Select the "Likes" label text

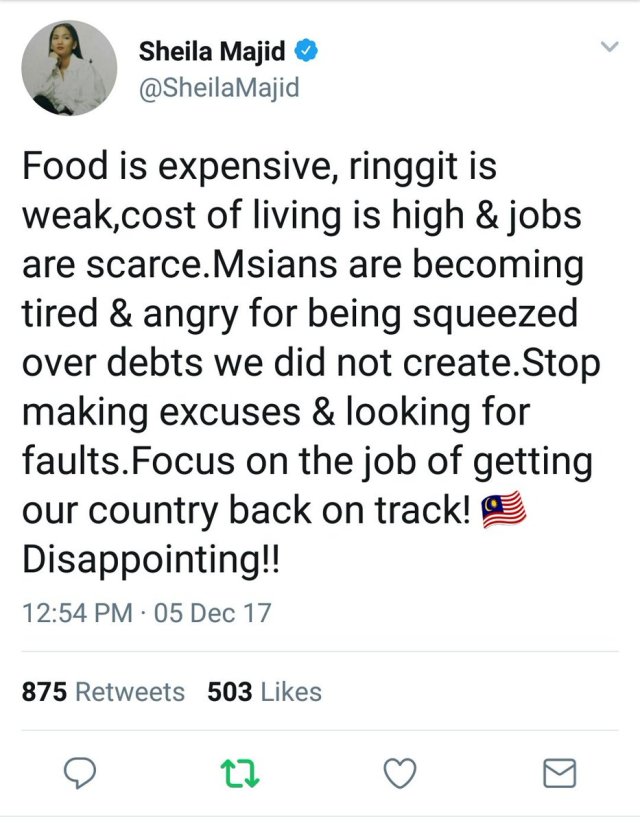[291, 692]
